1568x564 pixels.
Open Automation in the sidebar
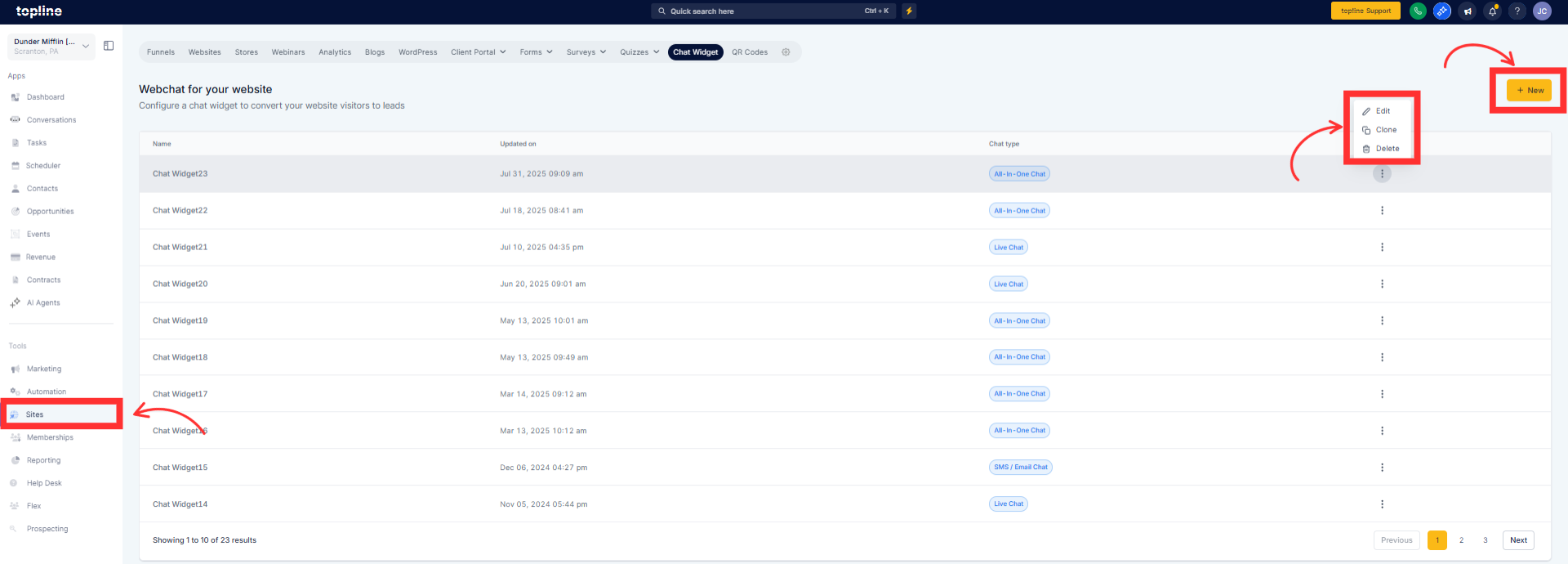(x=47, y=392)
